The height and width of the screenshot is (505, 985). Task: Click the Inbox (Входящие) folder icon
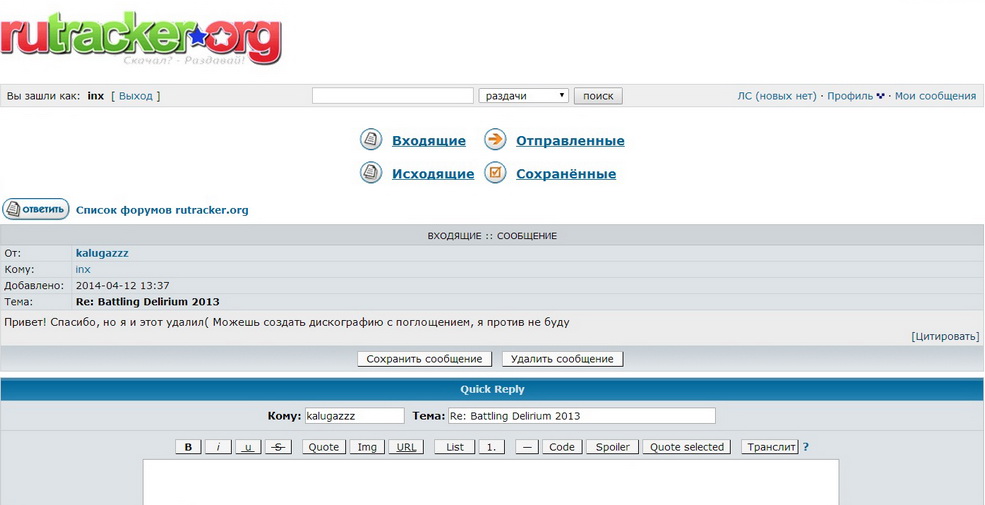[x=371, y=139]
